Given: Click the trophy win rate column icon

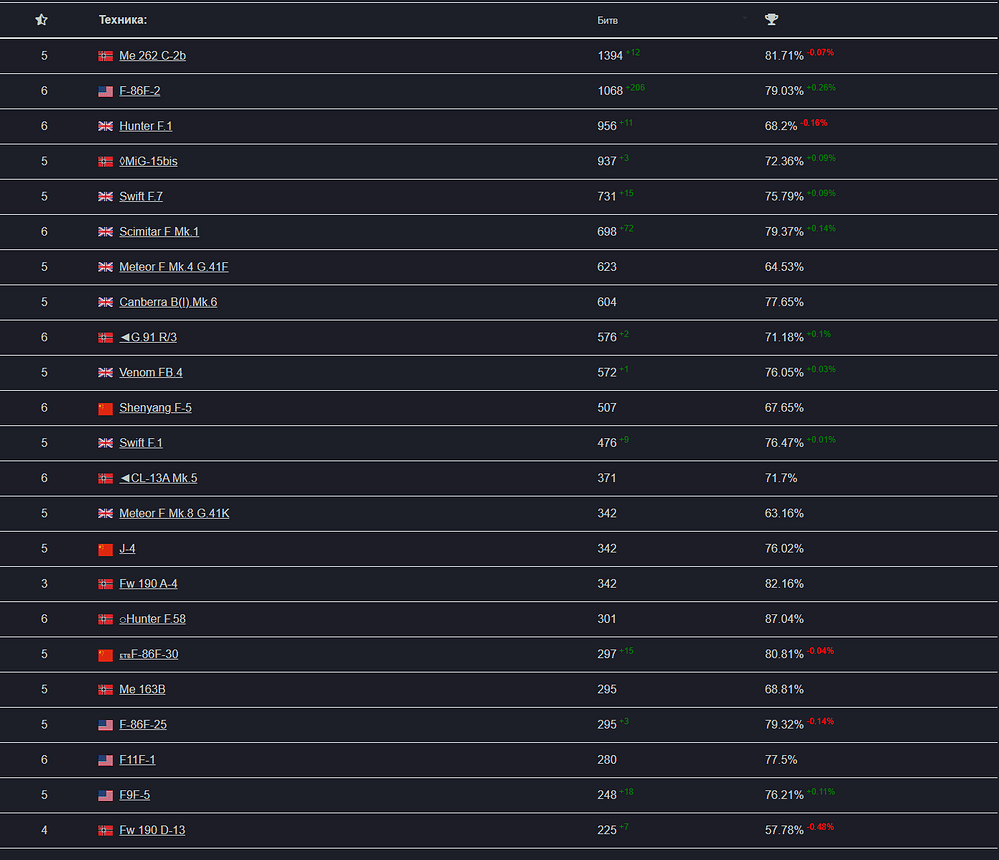Looking at the screenshot, I should (x=772, y=19).
